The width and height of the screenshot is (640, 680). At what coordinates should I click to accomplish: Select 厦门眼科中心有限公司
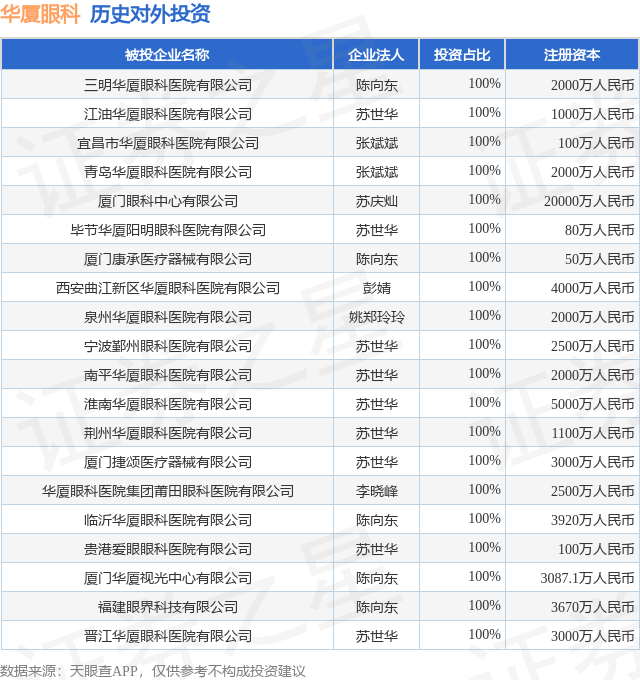pos(168,201)
